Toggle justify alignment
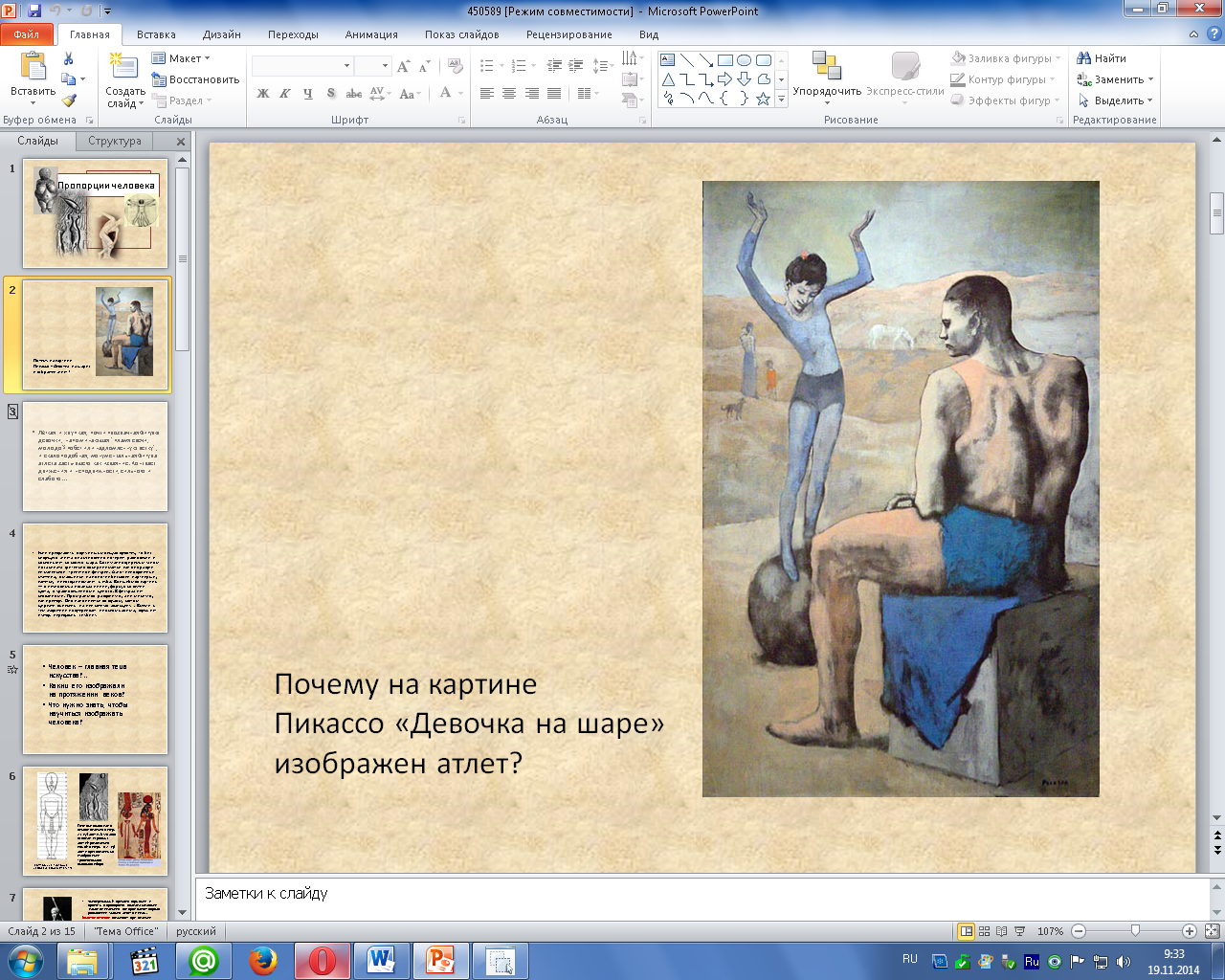 tap(554, 94)
